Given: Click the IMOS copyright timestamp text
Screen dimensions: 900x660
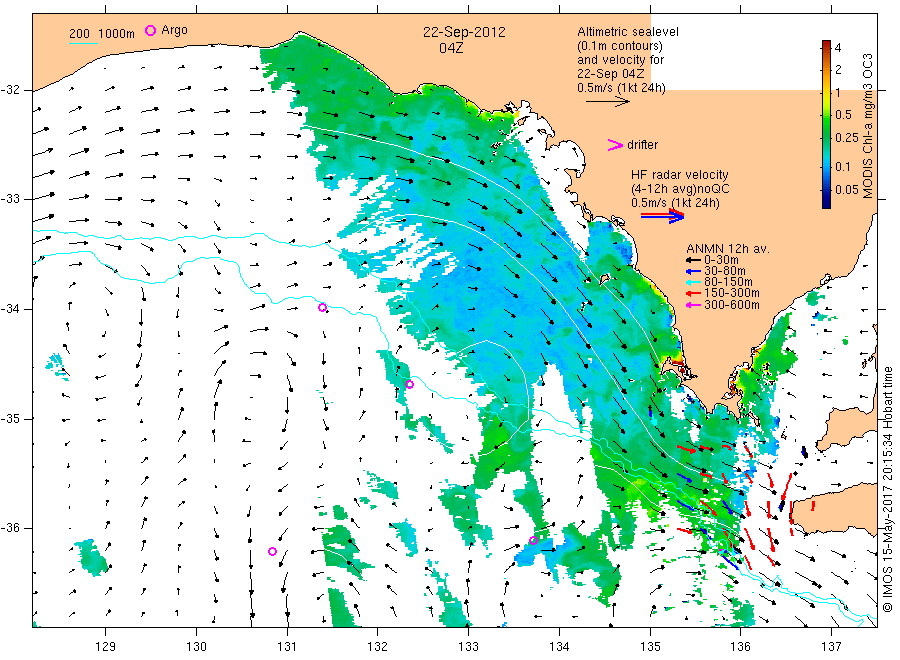Looking at the screenshot, I should point(887,490).
